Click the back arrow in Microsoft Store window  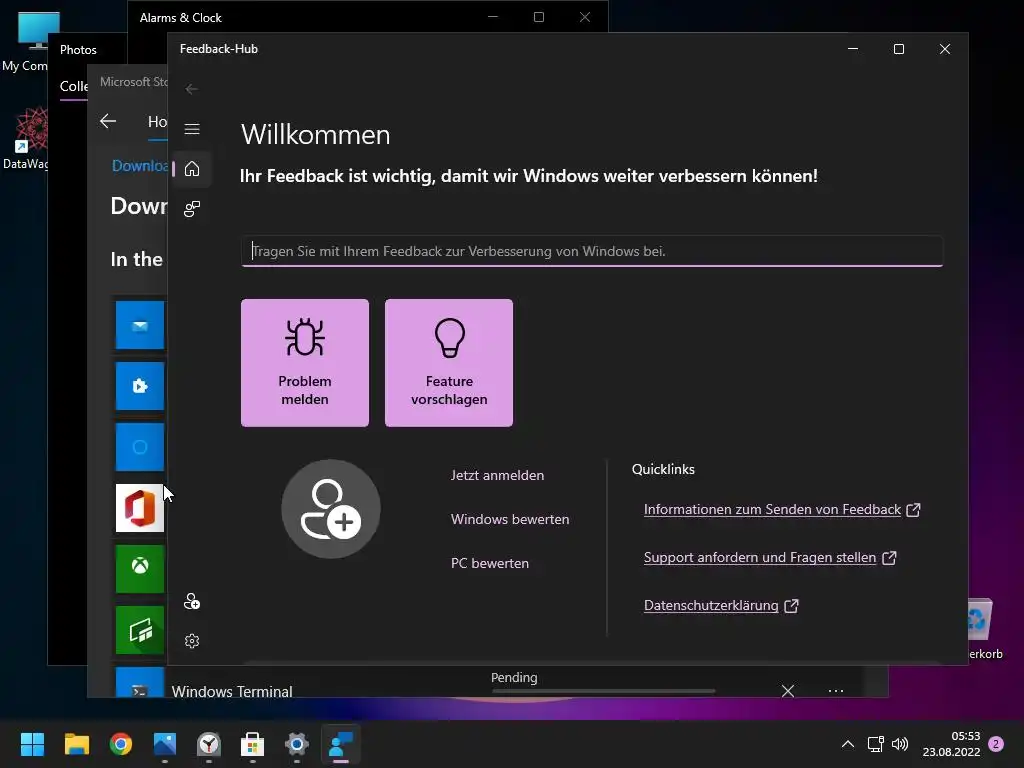click(x=108, y=121)
